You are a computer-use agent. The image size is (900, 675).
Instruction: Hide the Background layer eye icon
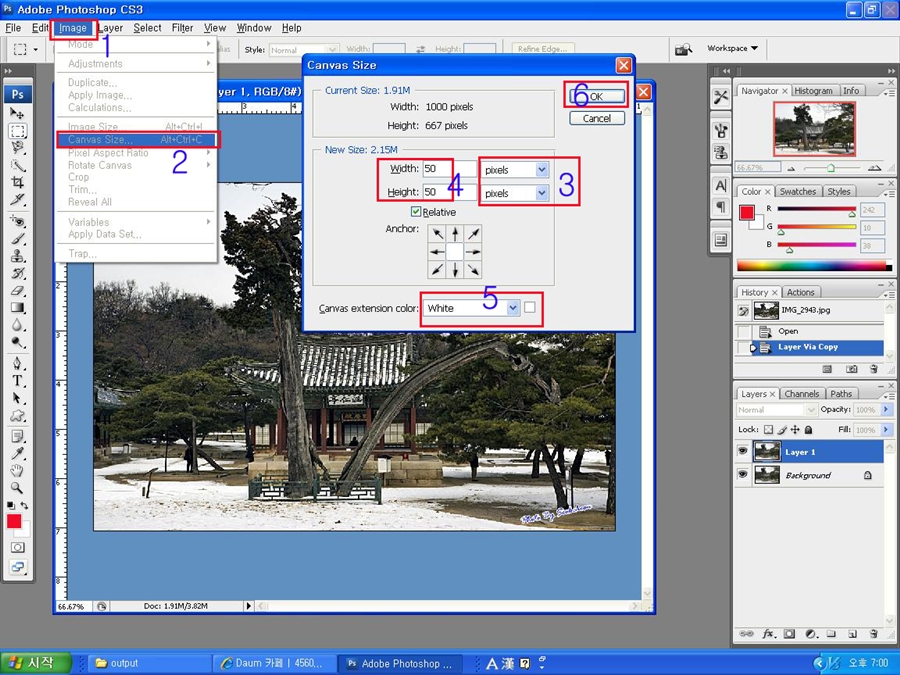click(x=743, y=475)
